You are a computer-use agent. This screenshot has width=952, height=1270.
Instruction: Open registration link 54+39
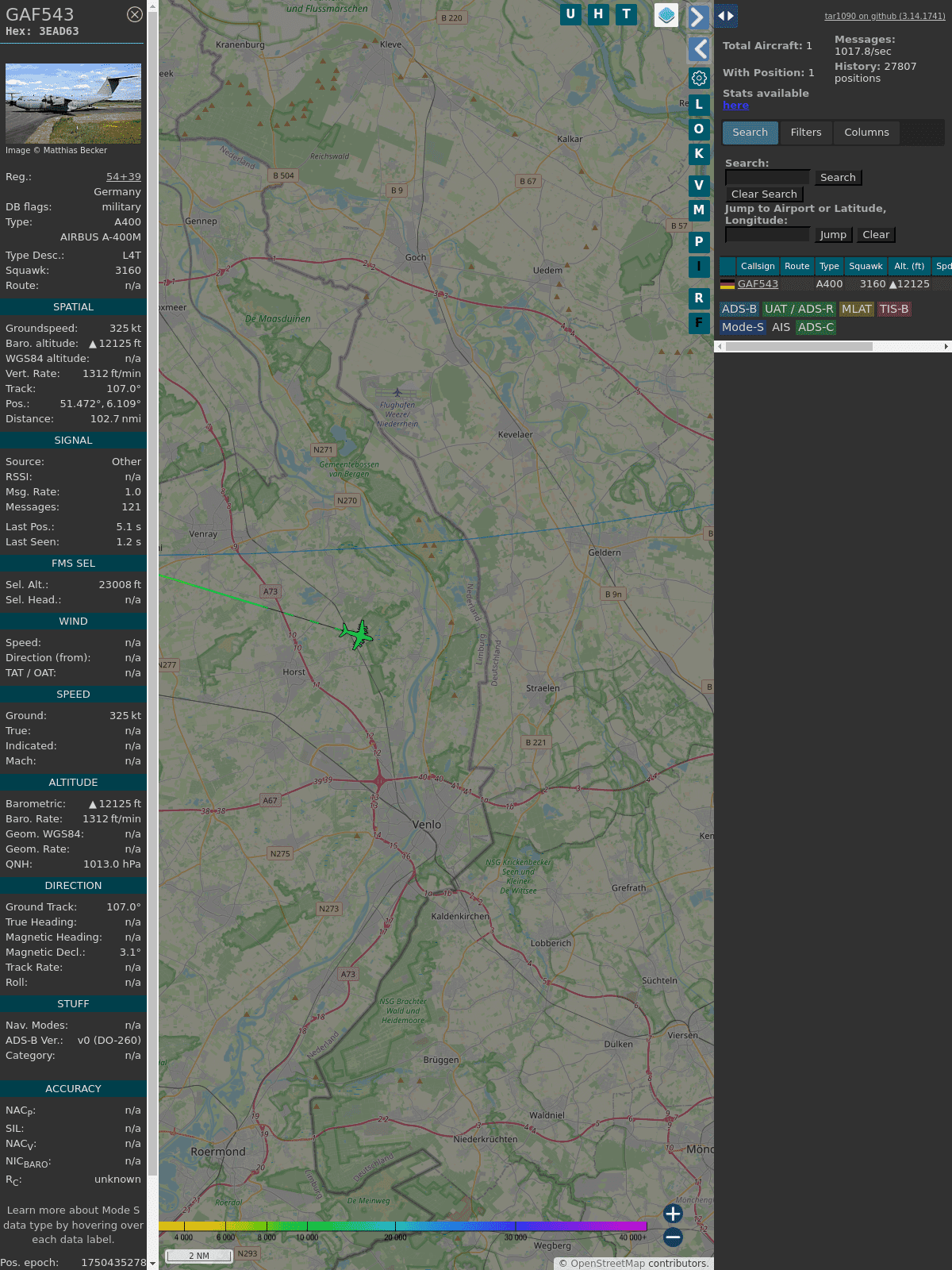[124, 177]
